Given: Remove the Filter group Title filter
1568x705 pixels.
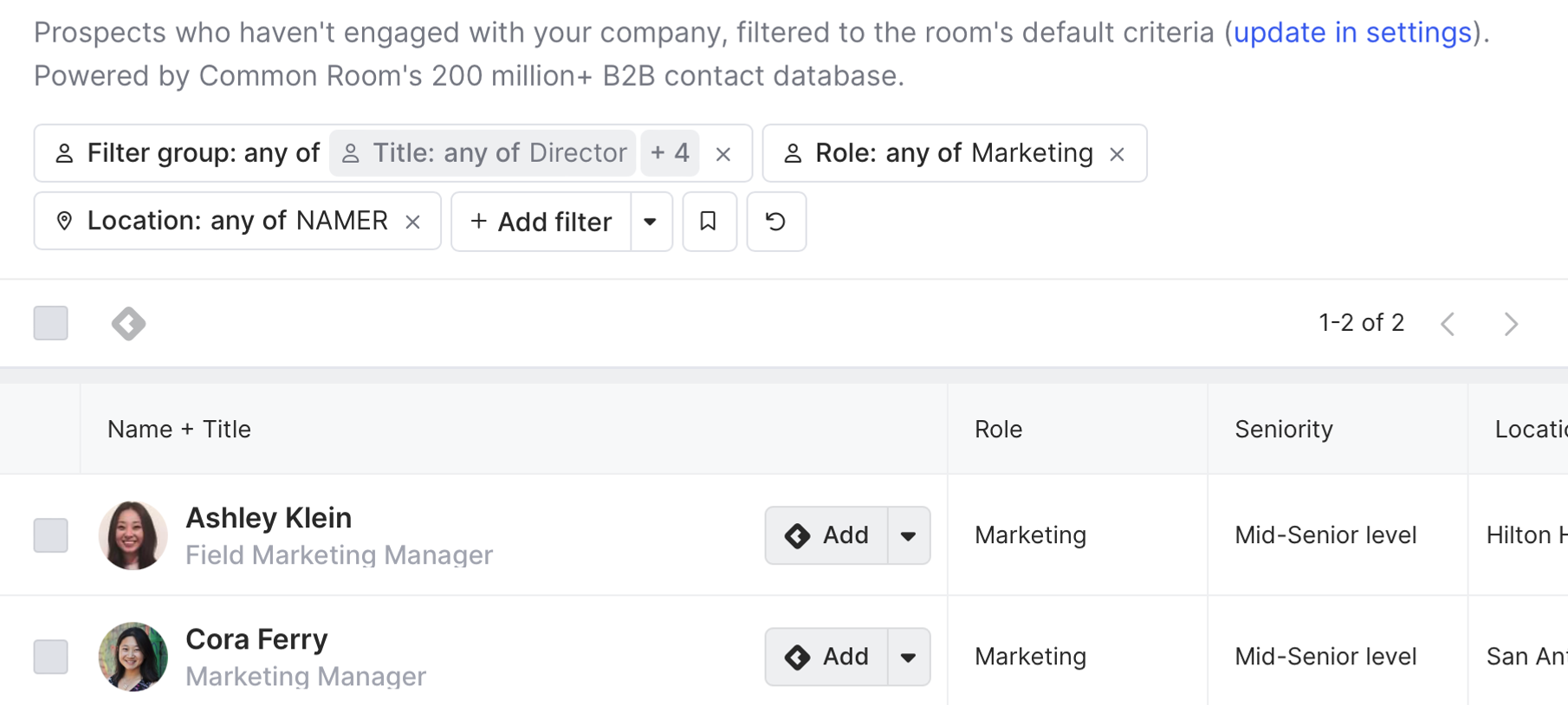Looking at the screenshot, I should tap(723, 154).
